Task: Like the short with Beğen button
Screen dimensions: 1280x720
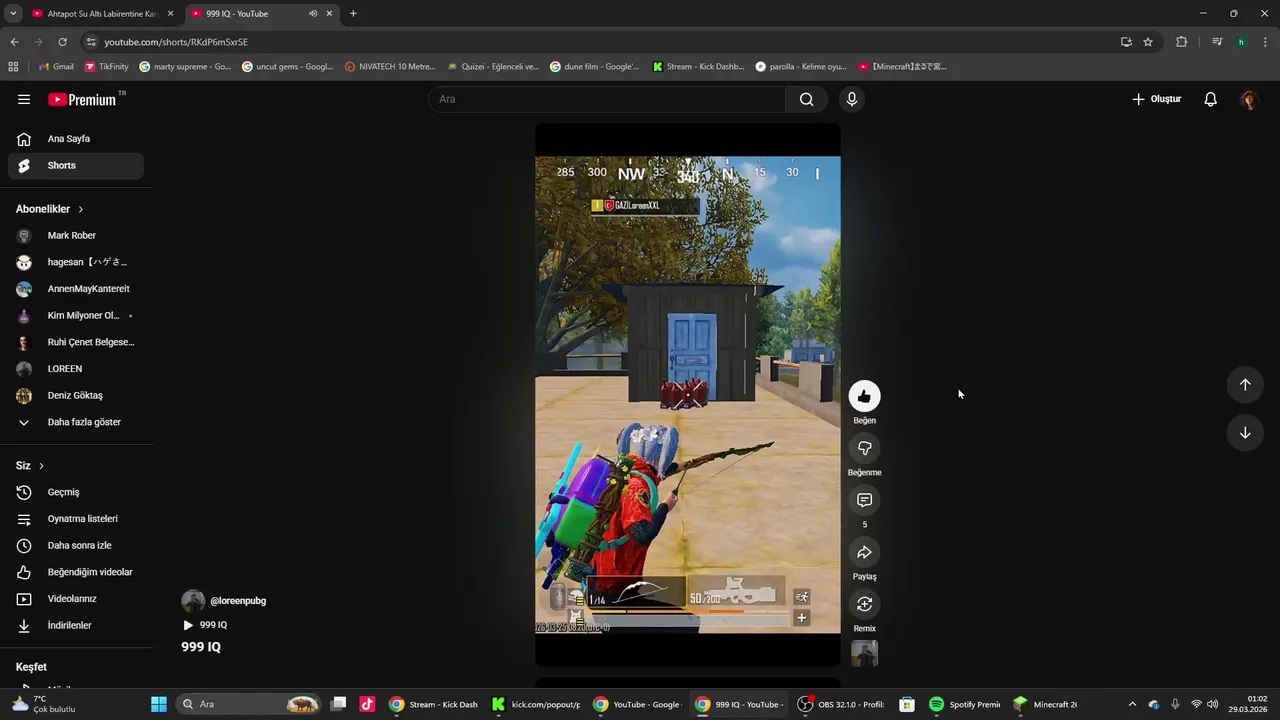Action: point(864,397)
